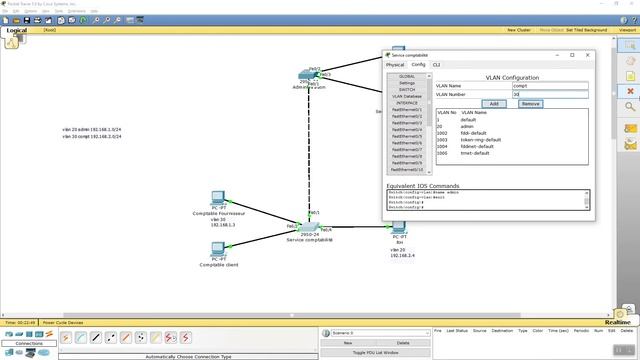Open a file via the folder icon
Screen dimensions: 640x360
coord(16,20)
